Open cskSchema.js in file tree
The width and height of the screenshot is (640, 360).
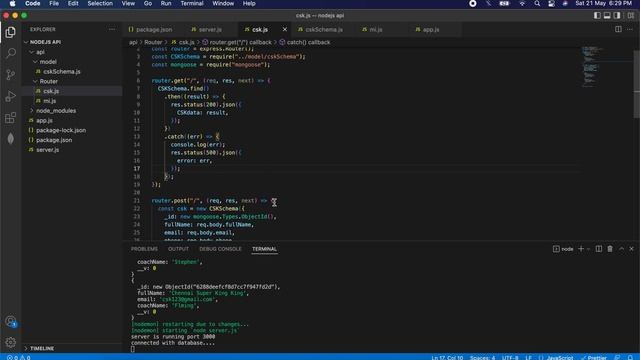click(62, 71)
